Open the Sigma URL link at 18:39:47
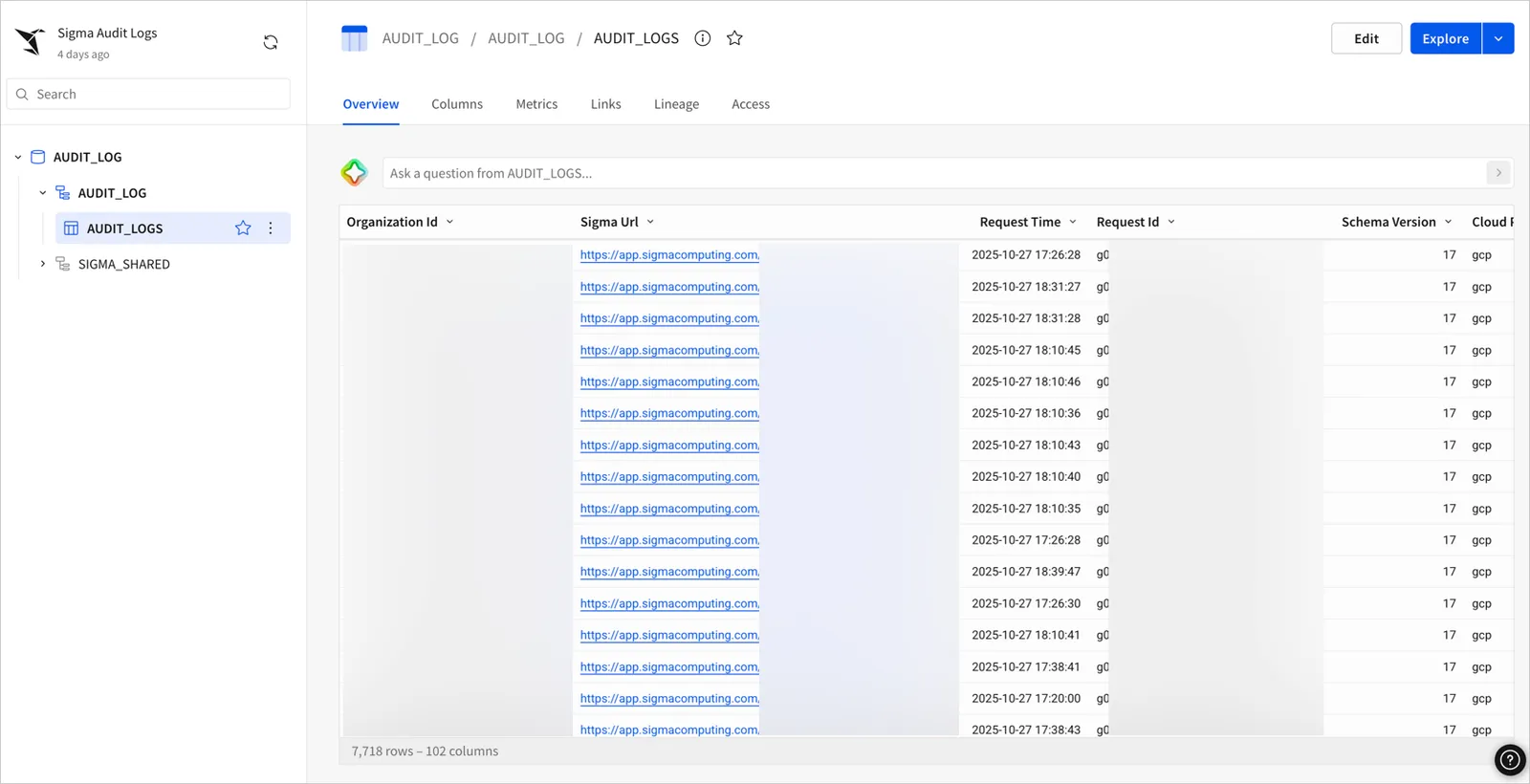This screenshot has height=784, width=1530. tap(669, 572)
